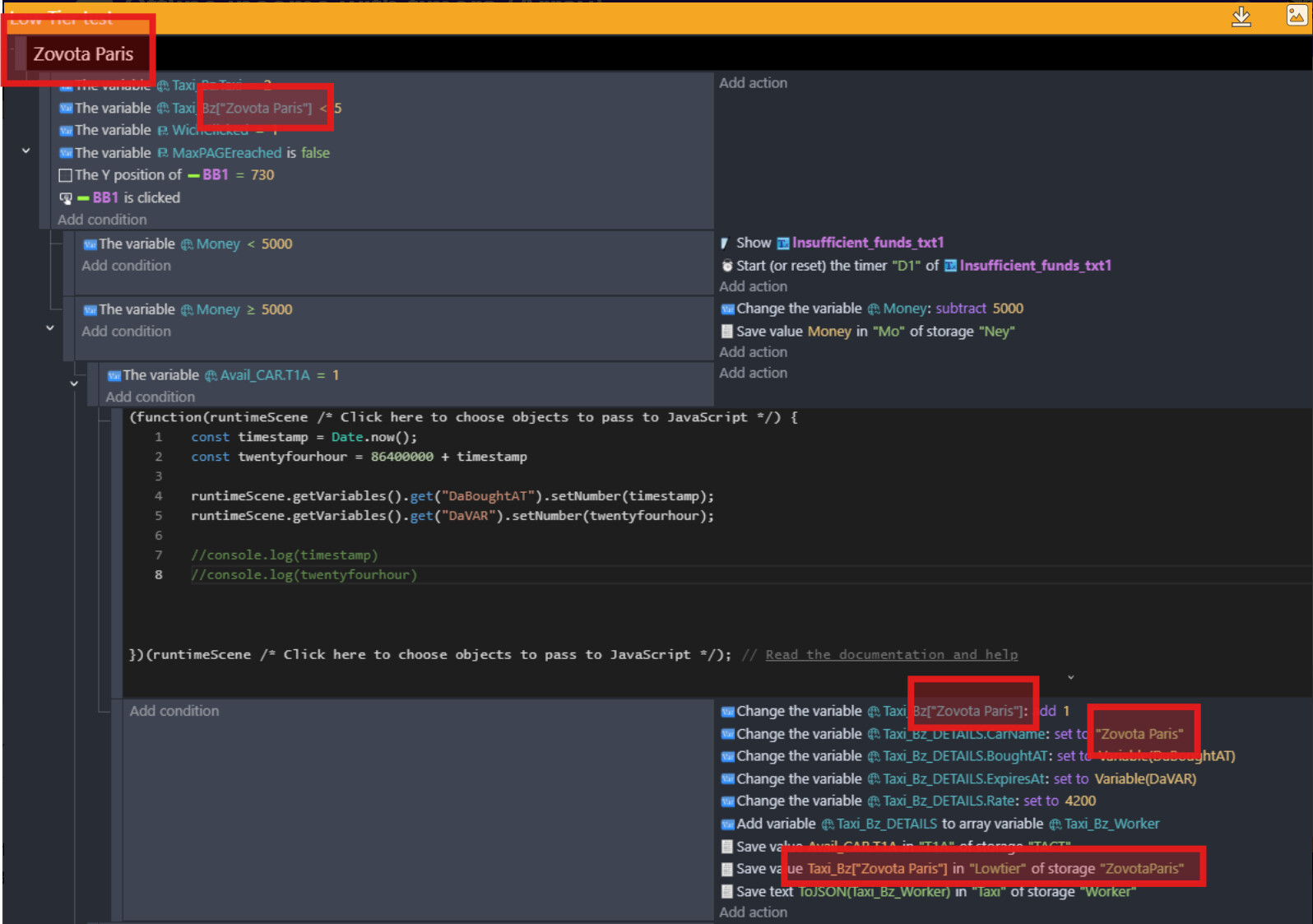
Task: Select the Zovota Paris group title
Action: (x=83, y=54)
